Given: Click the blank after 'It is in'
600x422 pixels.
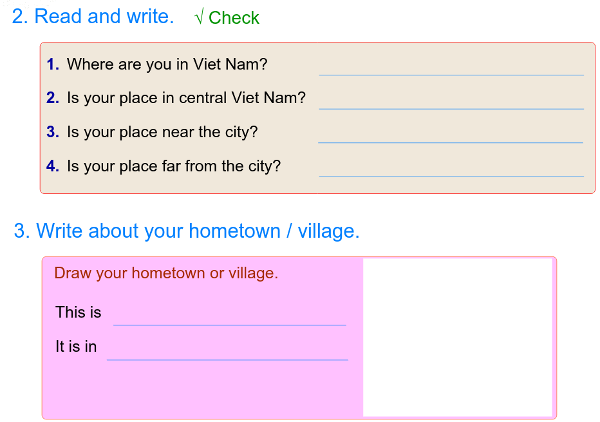Looking at the screenshot, I should pos(227,349).
